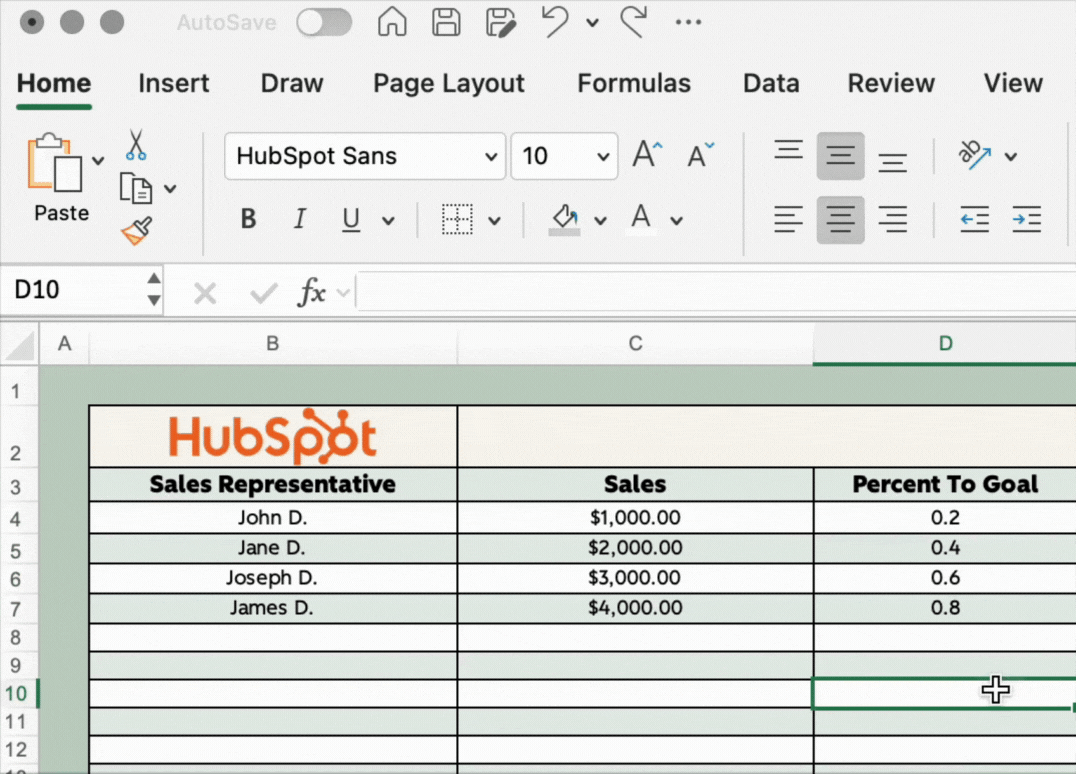This screenshot has height=774, width=1076.
Task: Click the Increase Font Size icon
Action: click(x=647, y=156)
